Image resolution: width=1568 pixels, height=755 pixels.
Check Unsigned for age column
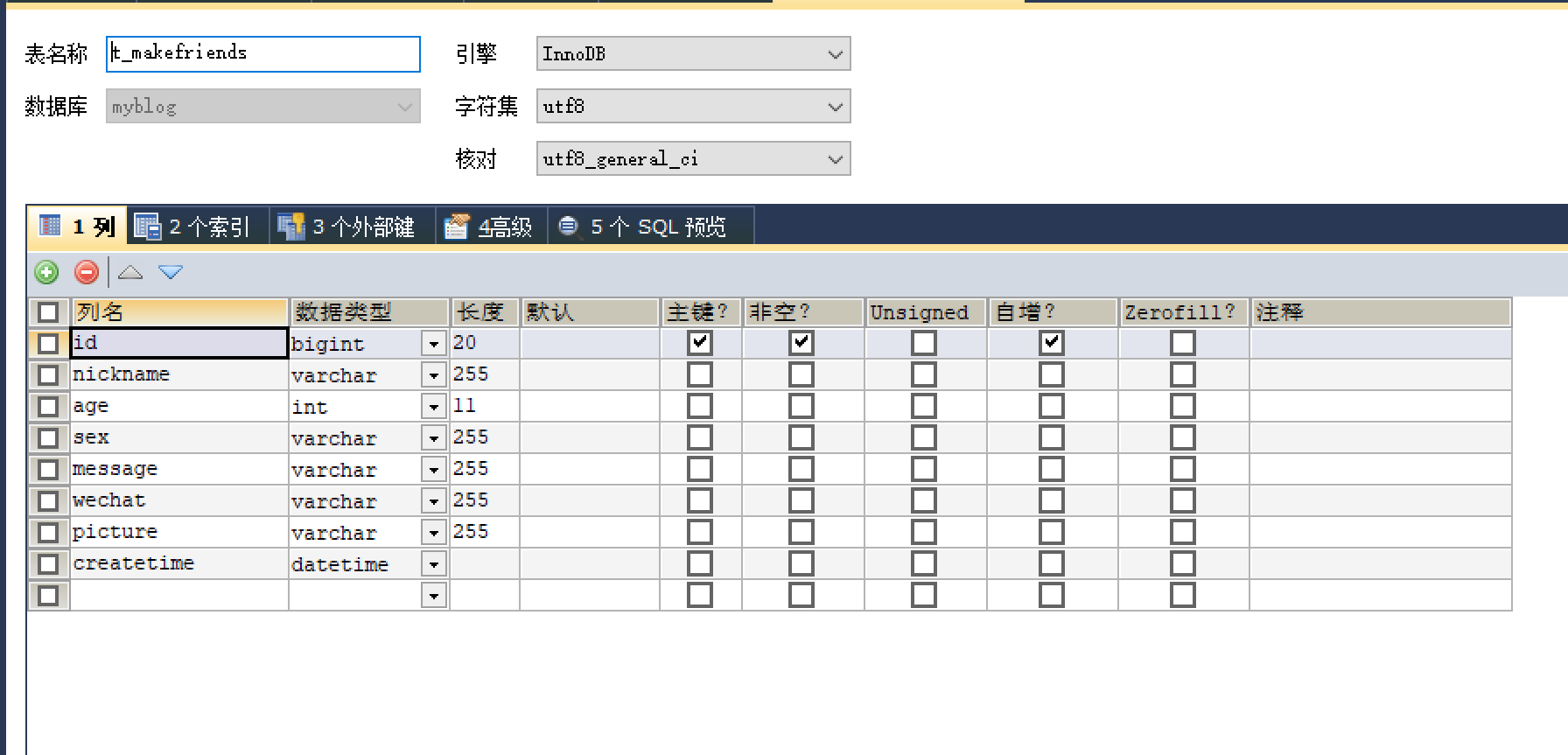click(x=924, y=406)
